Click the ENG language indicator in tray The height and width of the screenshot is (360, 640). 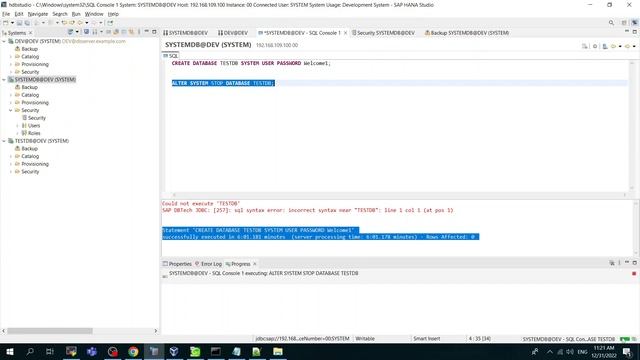tap(582, 352)
